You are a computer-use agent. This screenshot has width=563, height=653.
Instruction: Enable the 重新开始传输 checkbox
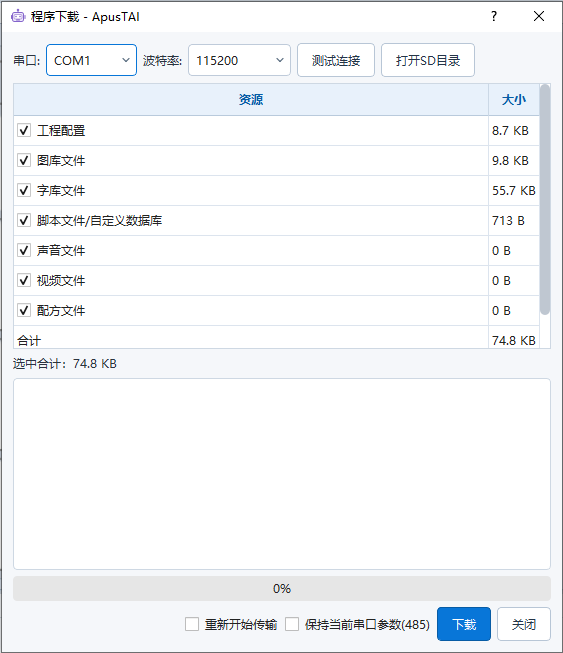(192, 624)
